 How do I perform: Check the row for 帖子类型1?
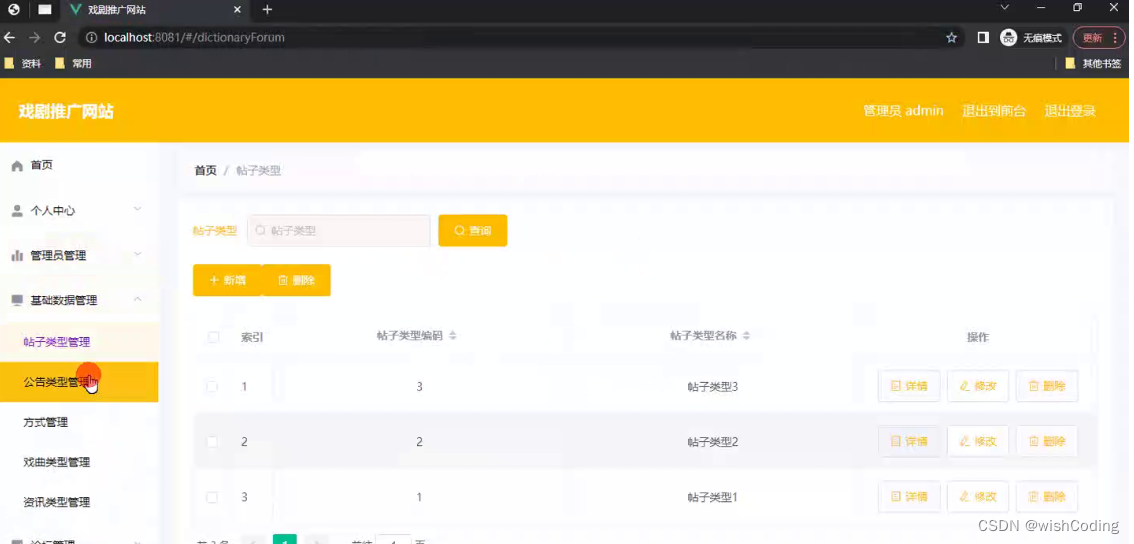[x=212, y=497]
